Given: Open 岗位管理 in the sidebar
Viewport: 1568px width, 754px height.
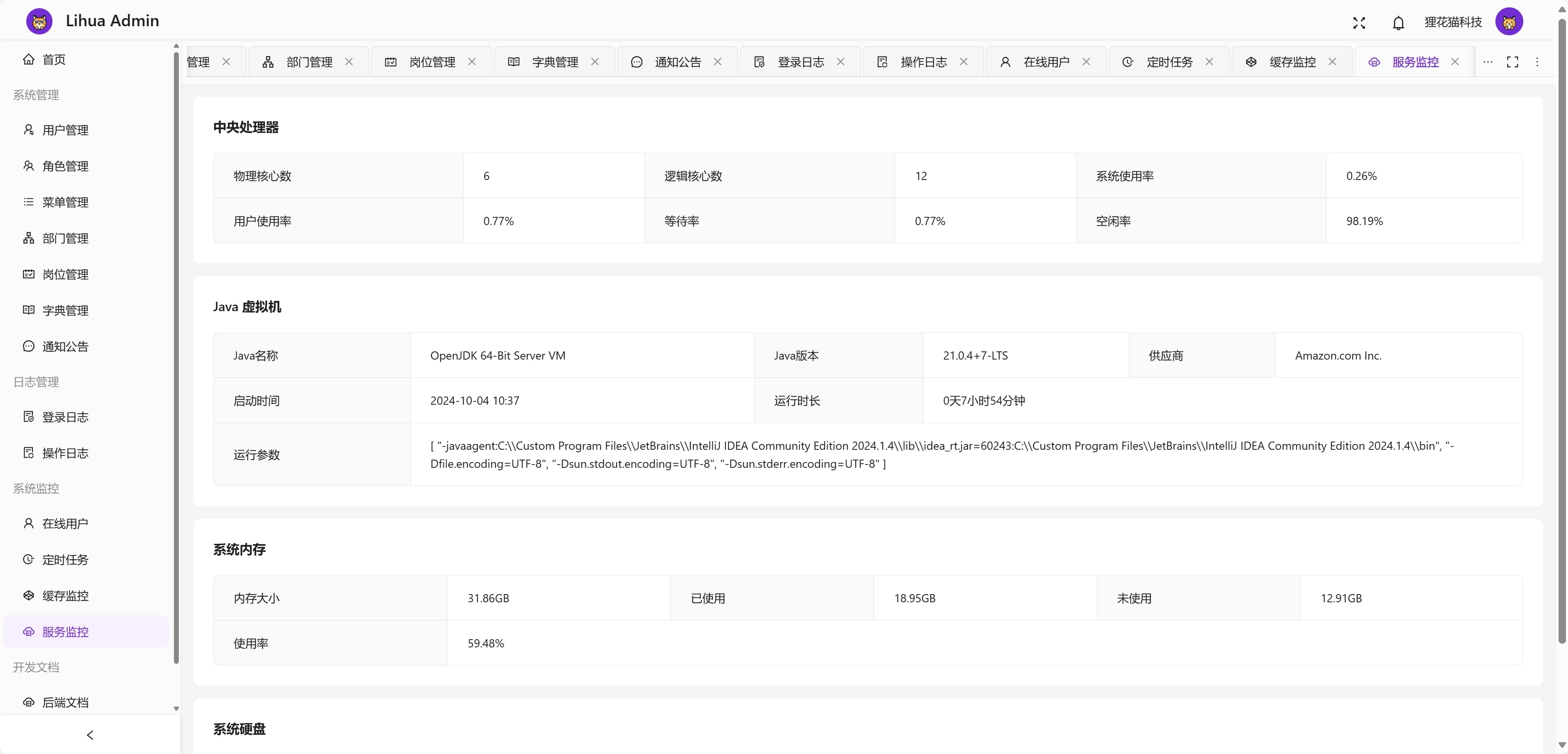Looking at the screenshot, I should [87, 274].
